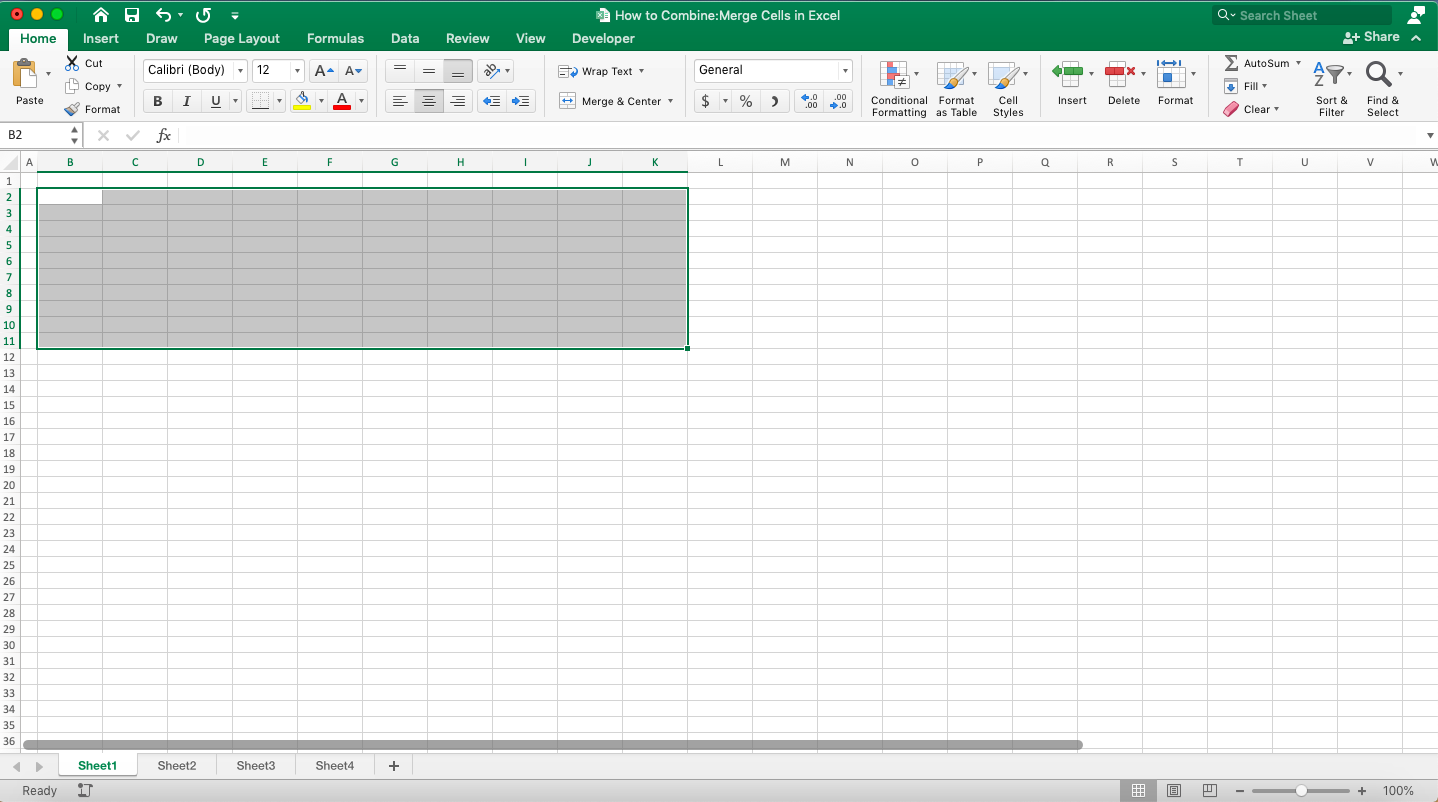Toggle Bold formatting
This screenshot has width=1438, height=802.
(x=158, y=101)
